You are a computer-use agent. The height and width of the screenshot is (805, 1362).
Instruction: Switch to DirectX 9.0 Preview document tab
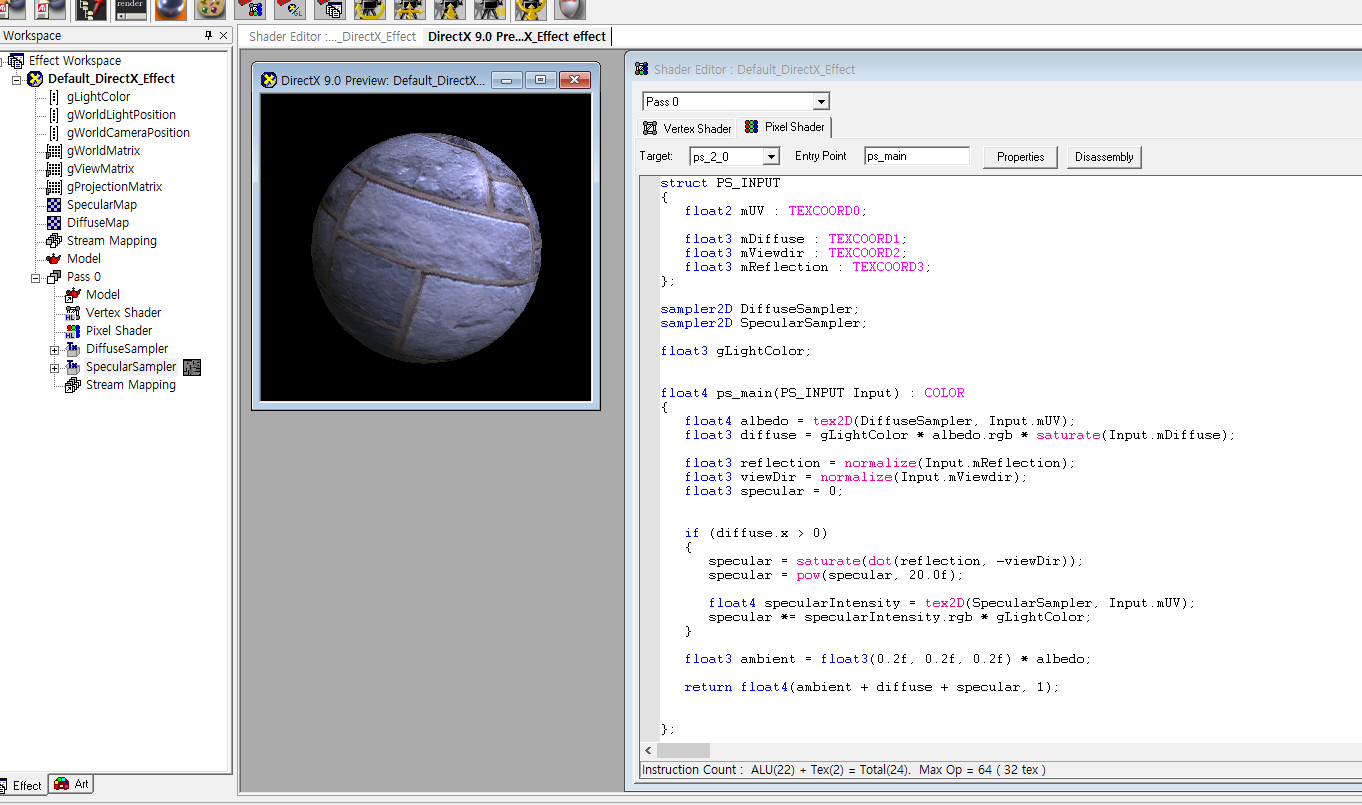point(517,36)
